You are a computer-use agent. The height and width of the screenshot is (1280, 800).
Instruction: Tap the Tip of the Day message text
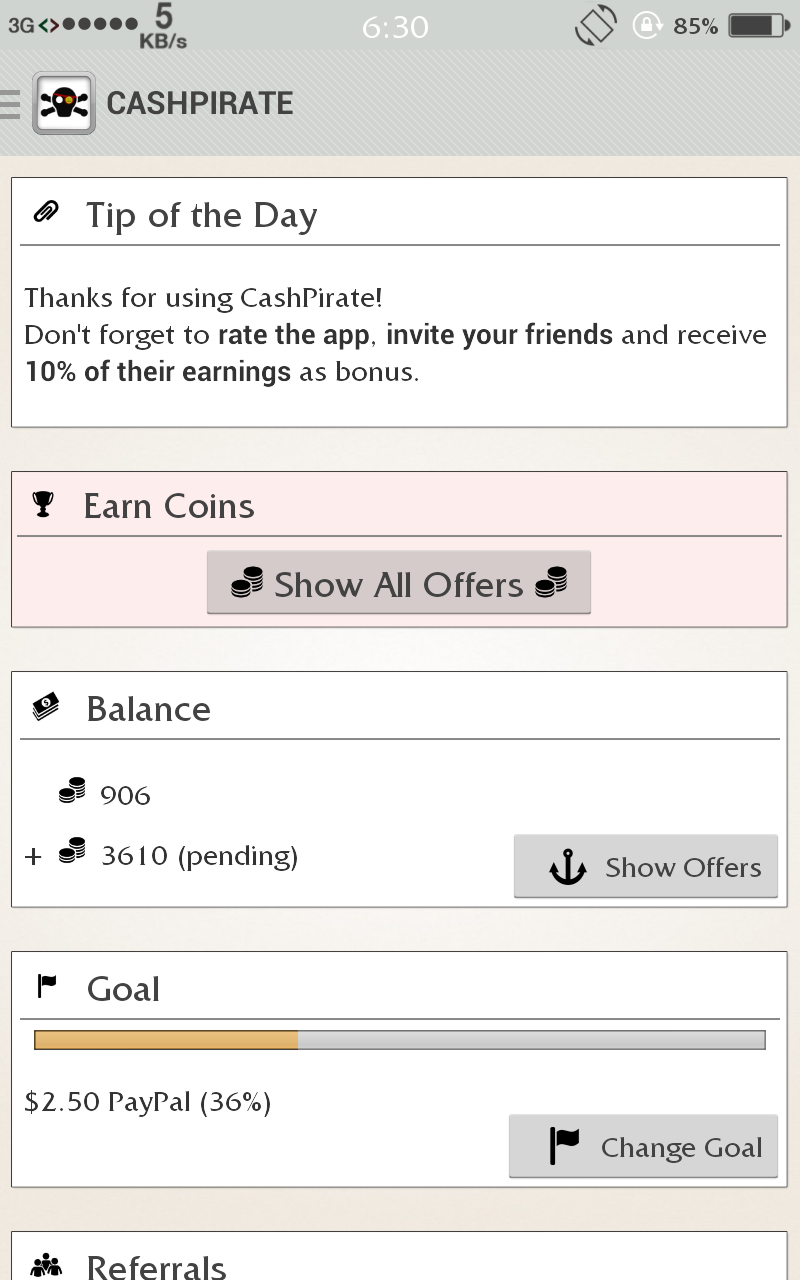pos(395,335)
